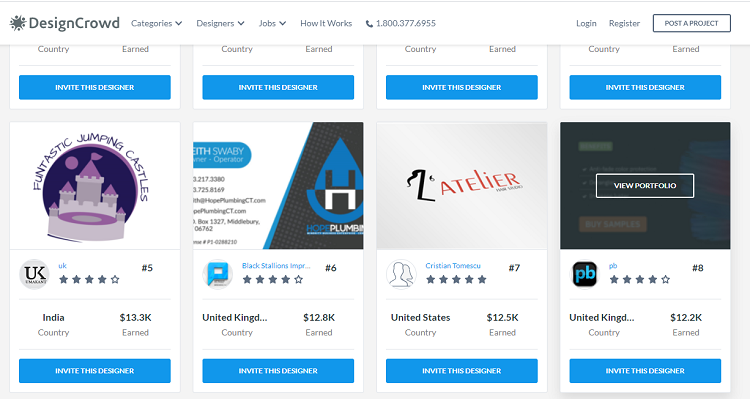Open the Register link

624,23
